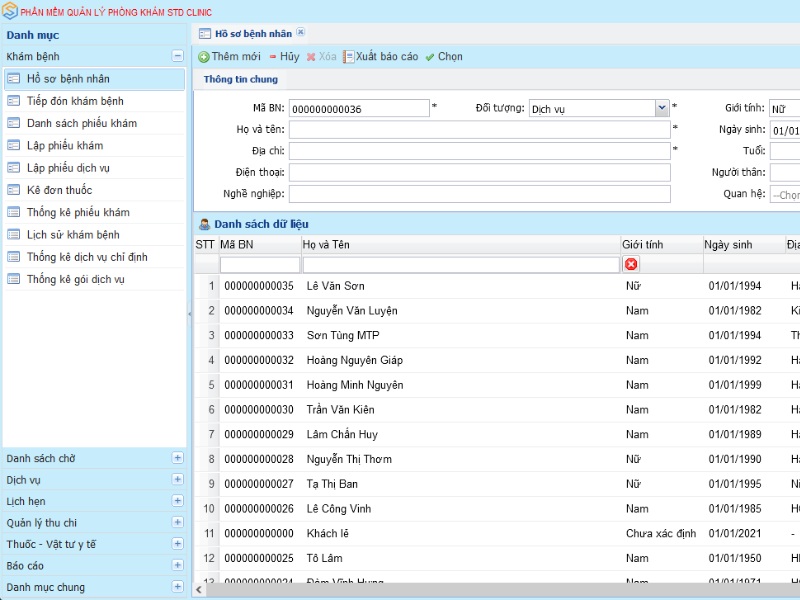Screen dimensions: 800x600
Task: Expand the Quản lý thu chi section
Action: click(178, 522)
